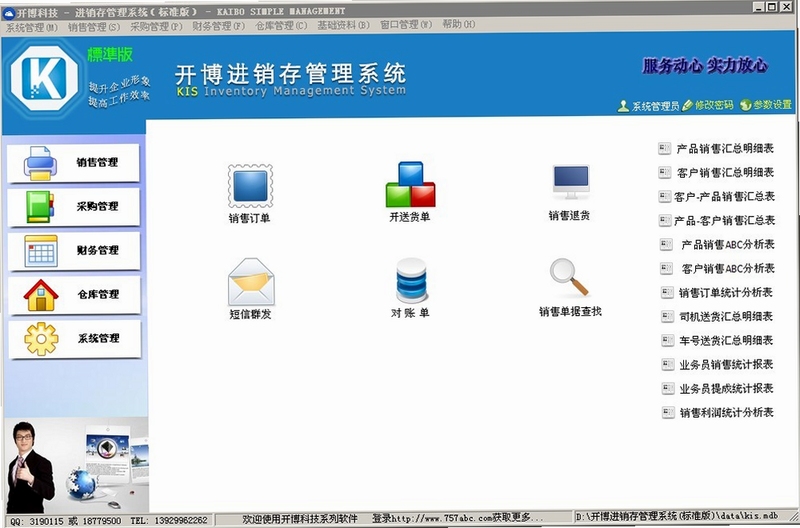This screenshot has height=528, width=800.
Task: Open 业务员销售统计报表 report
Action: click(x=726, y=364)
